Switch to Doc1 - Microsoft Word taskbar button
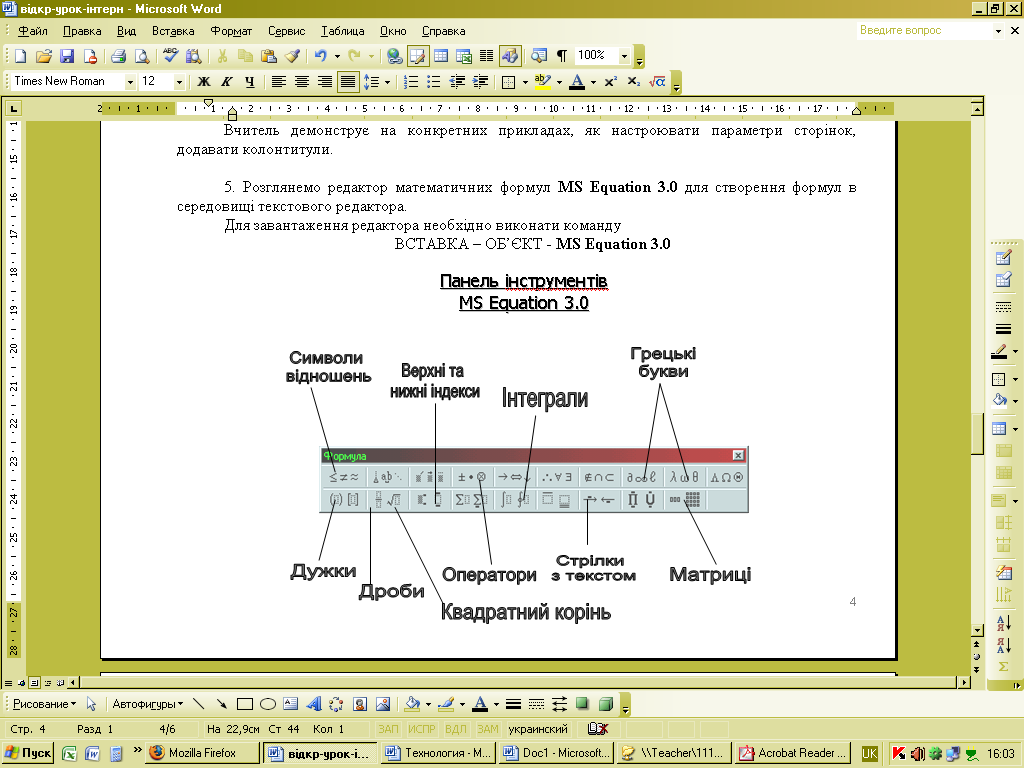This screenshot has height=768, width=1024. (x=556, y=753)
